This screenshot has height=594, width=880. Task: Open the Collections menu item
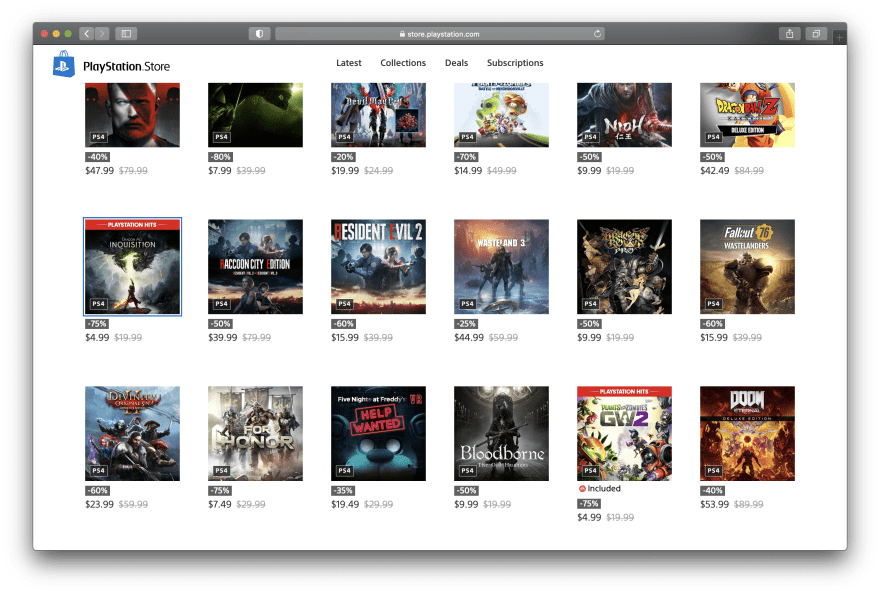[403, 63]
